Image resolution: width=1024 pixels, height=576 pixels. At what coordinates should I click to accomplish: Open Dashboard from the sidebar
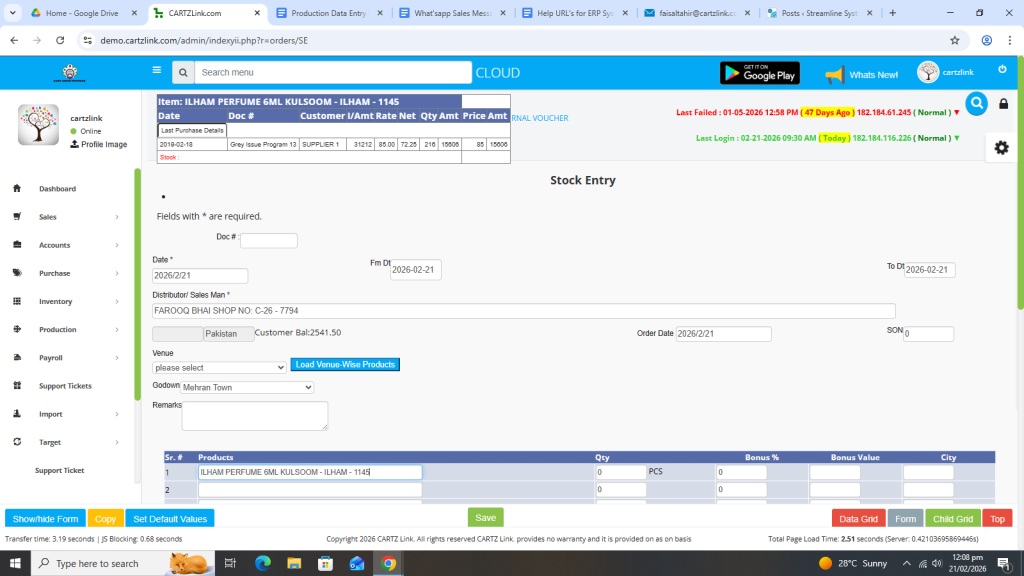(x=57, y=189)
